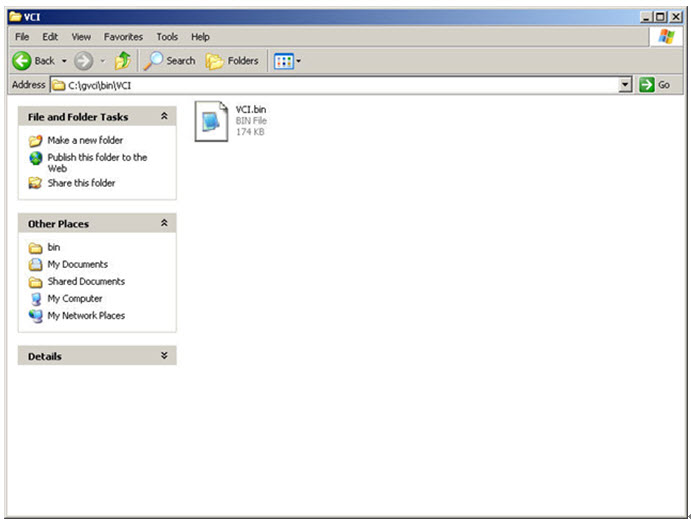Go back with the green Back arrow
This screenshot has width=691, height=523.
coord(33,61)
